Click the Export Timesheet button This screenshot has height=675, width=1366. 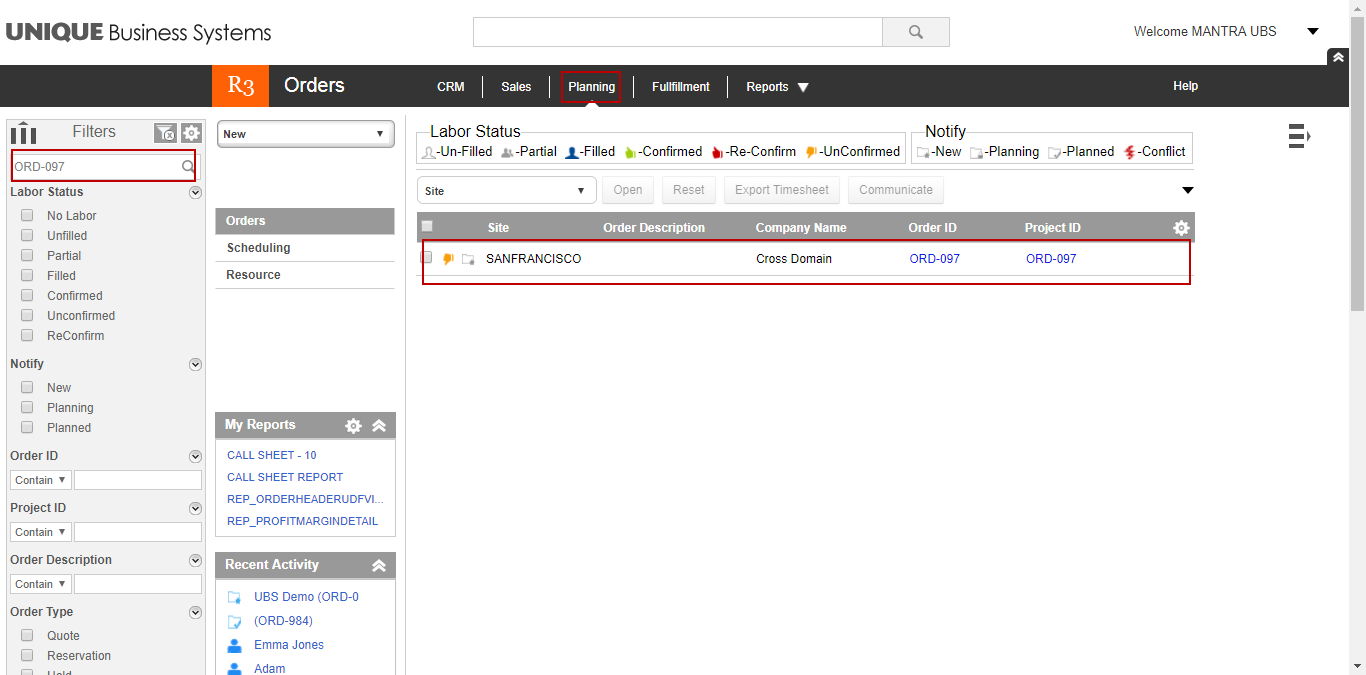click(781, 190)
